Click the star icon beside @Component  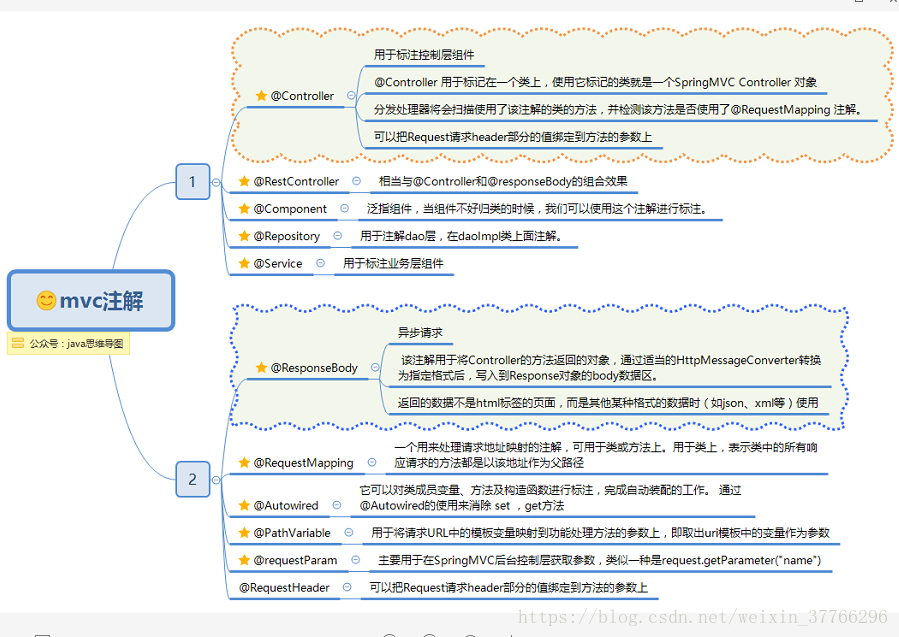point(244,209)
